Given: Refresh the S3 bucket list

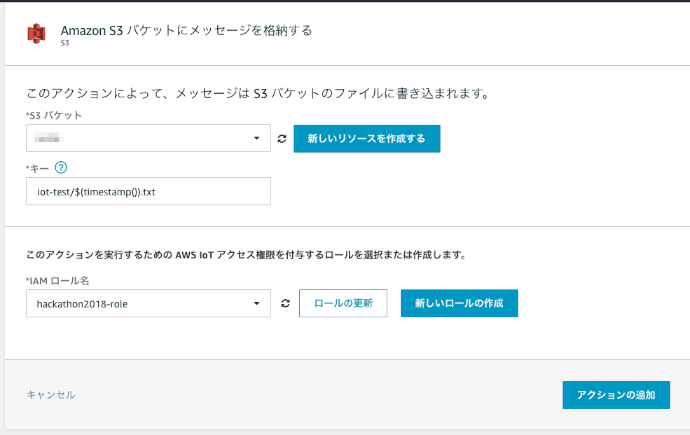Looking at the screenshot, I should coord(282,139).
